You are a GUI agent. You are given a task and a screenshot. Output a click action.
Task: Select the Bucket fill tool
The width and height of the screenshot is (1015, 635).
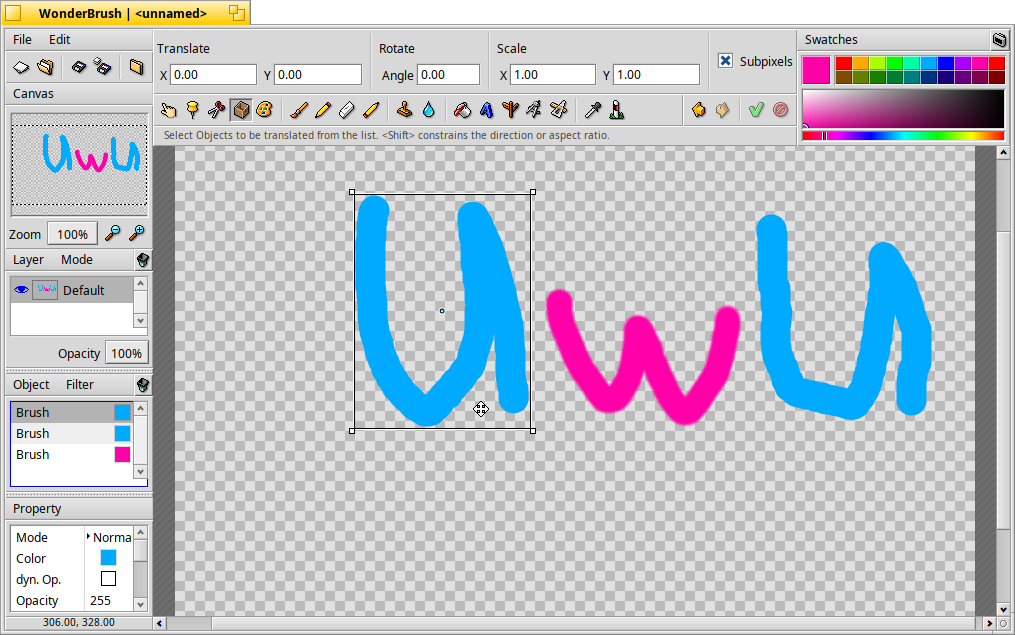(462, 110)
